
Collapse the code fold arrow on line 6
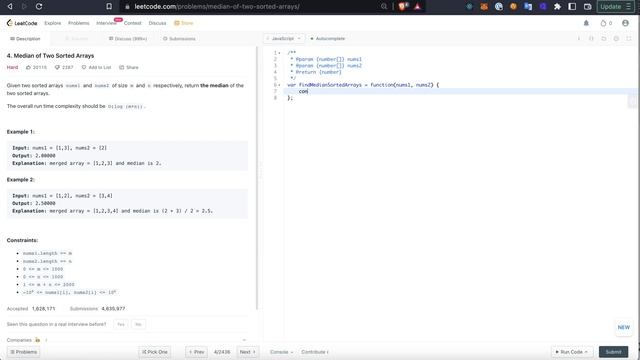(280, 85)
